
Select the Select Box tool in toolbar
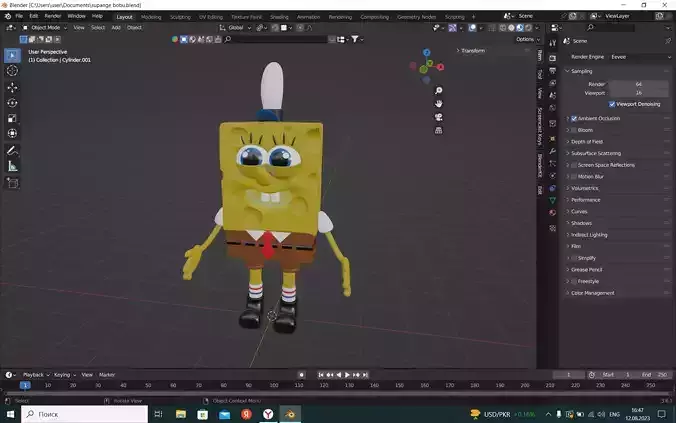(x=12, y=55)
